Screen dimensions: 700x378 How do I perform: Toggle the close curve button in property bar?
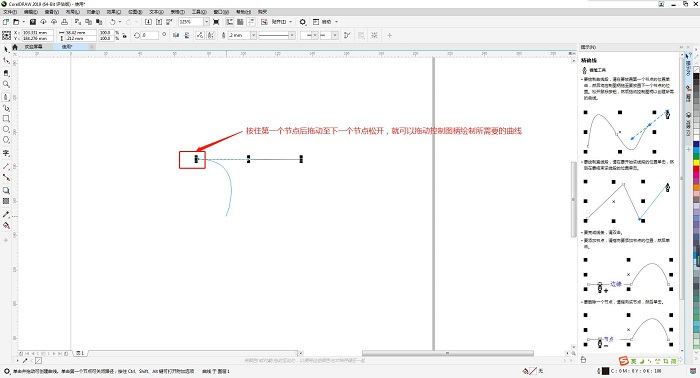347,35
